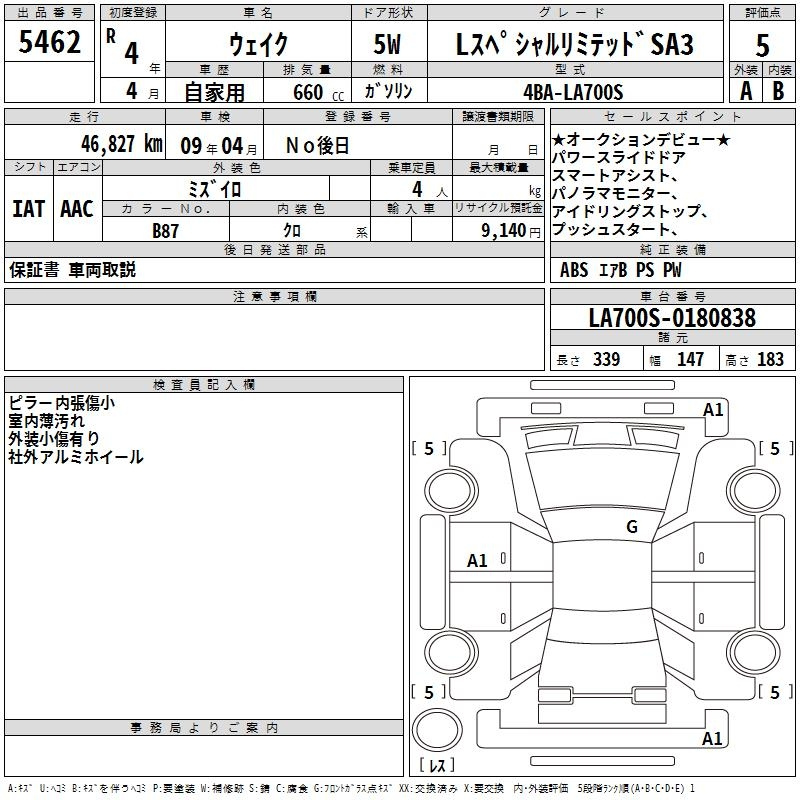Image resolution: width=800 pixels, height=800 pixels.
Task: Select the model code 4BA-LA700S
Action: (573, 92)
